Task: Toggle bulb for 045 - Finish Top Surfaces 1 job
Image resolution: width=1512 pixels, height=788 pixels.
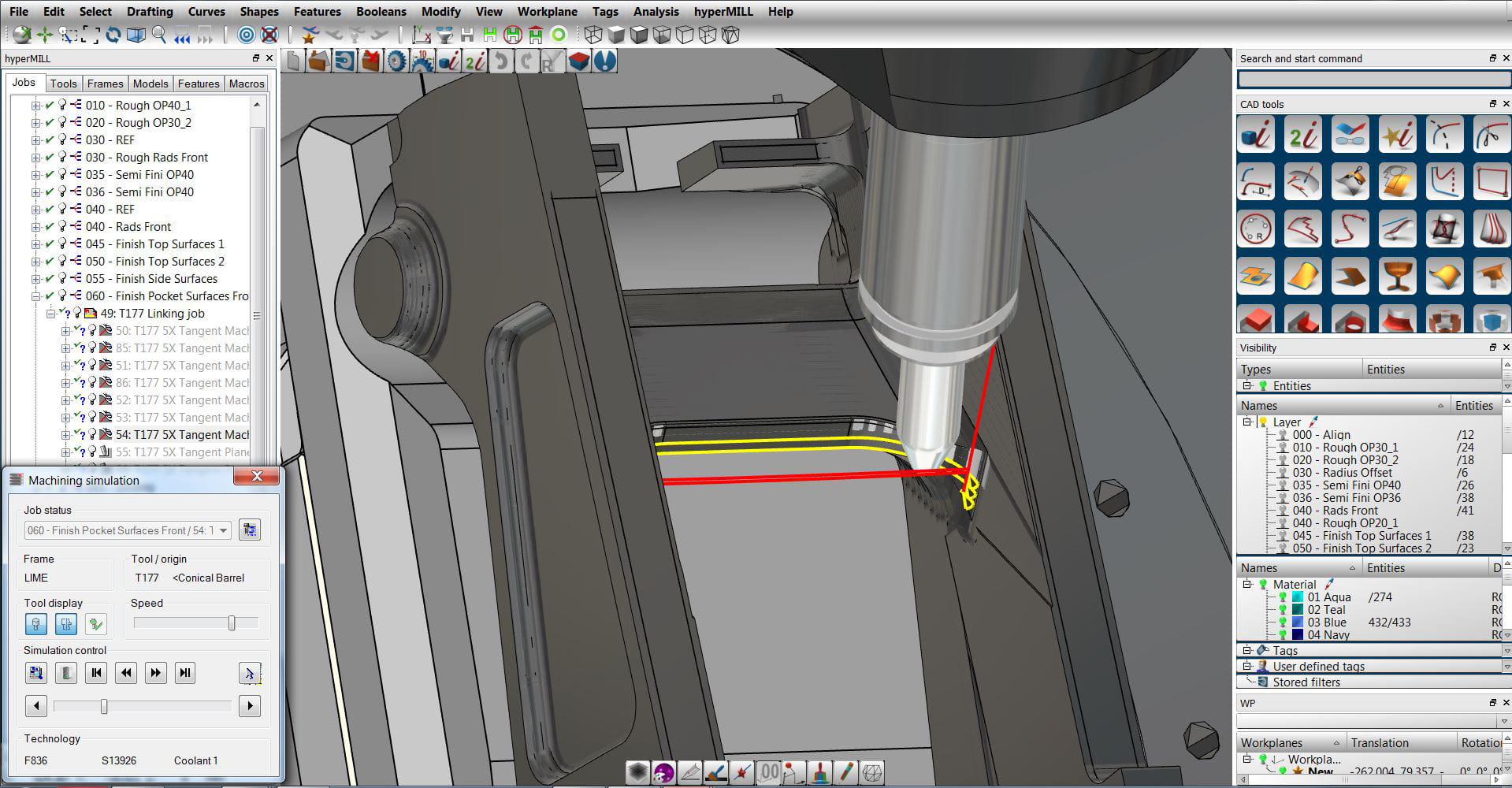Action: pyautogui.click(x=62, y=244)
